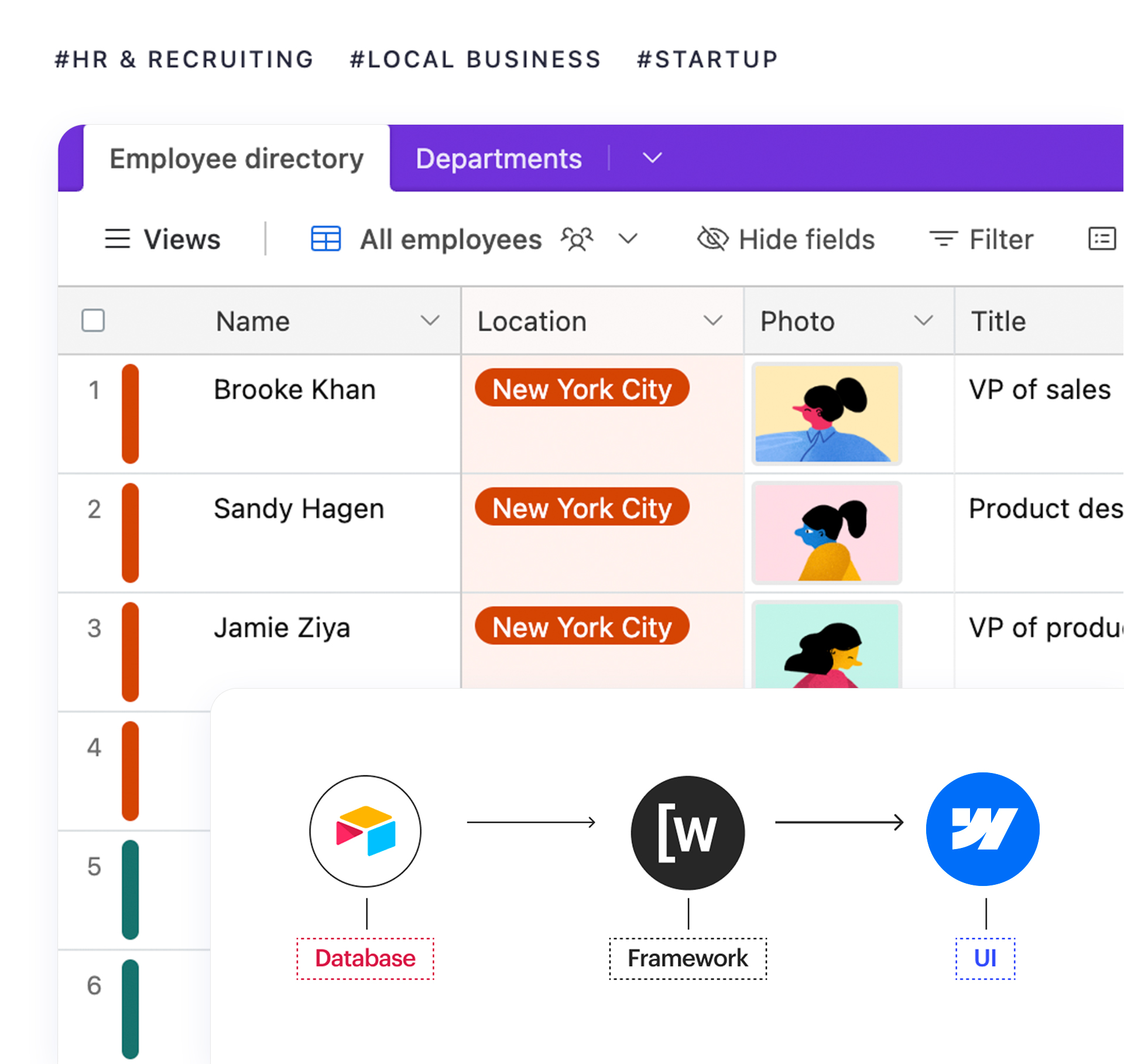Click the Airtable database logo icon
The height and width of the screenshot is (1064, 1124).
pyautogui.click(x=365, y=831)
